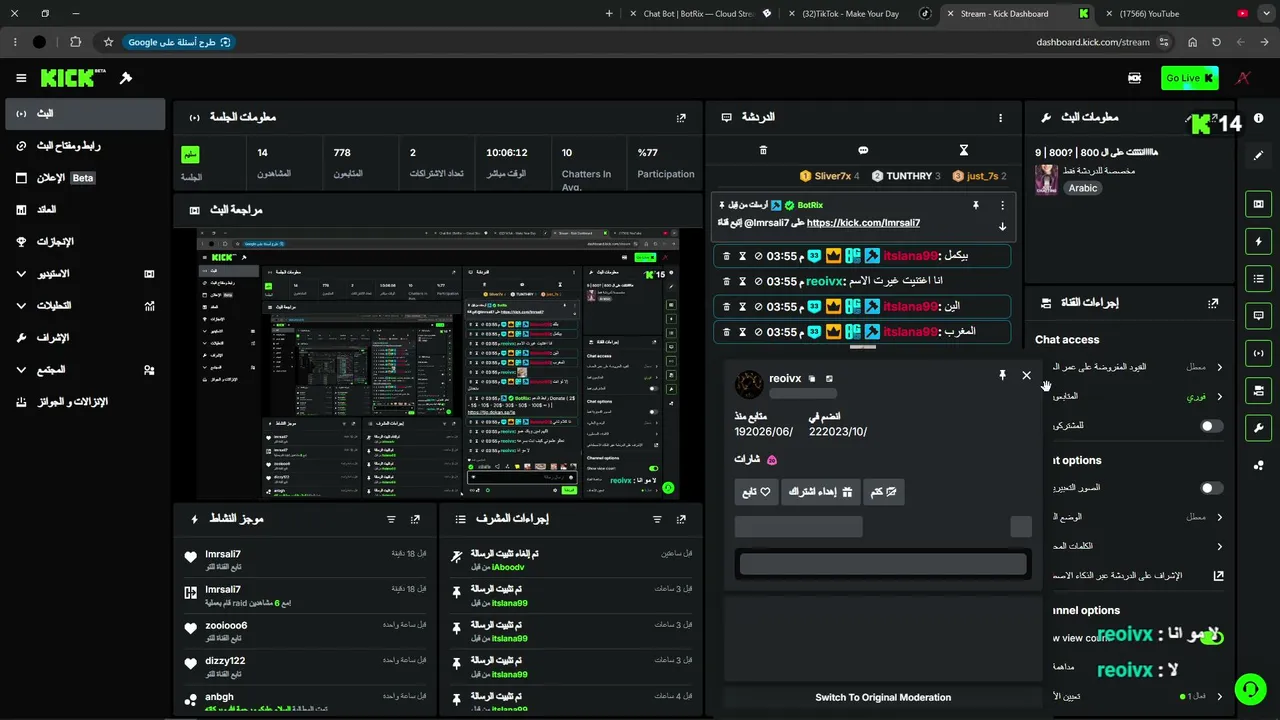
Task: Toggle the subscribers-only chat switch
Action: [x=1211, y=426]
